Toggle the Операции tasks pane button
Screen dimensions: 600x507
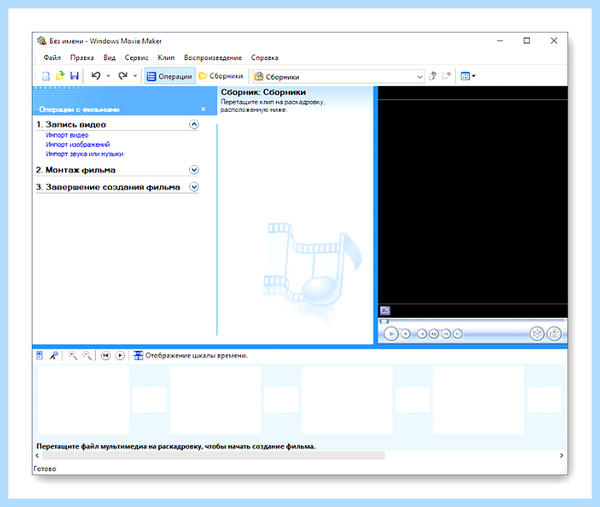(x=170, y=76)
